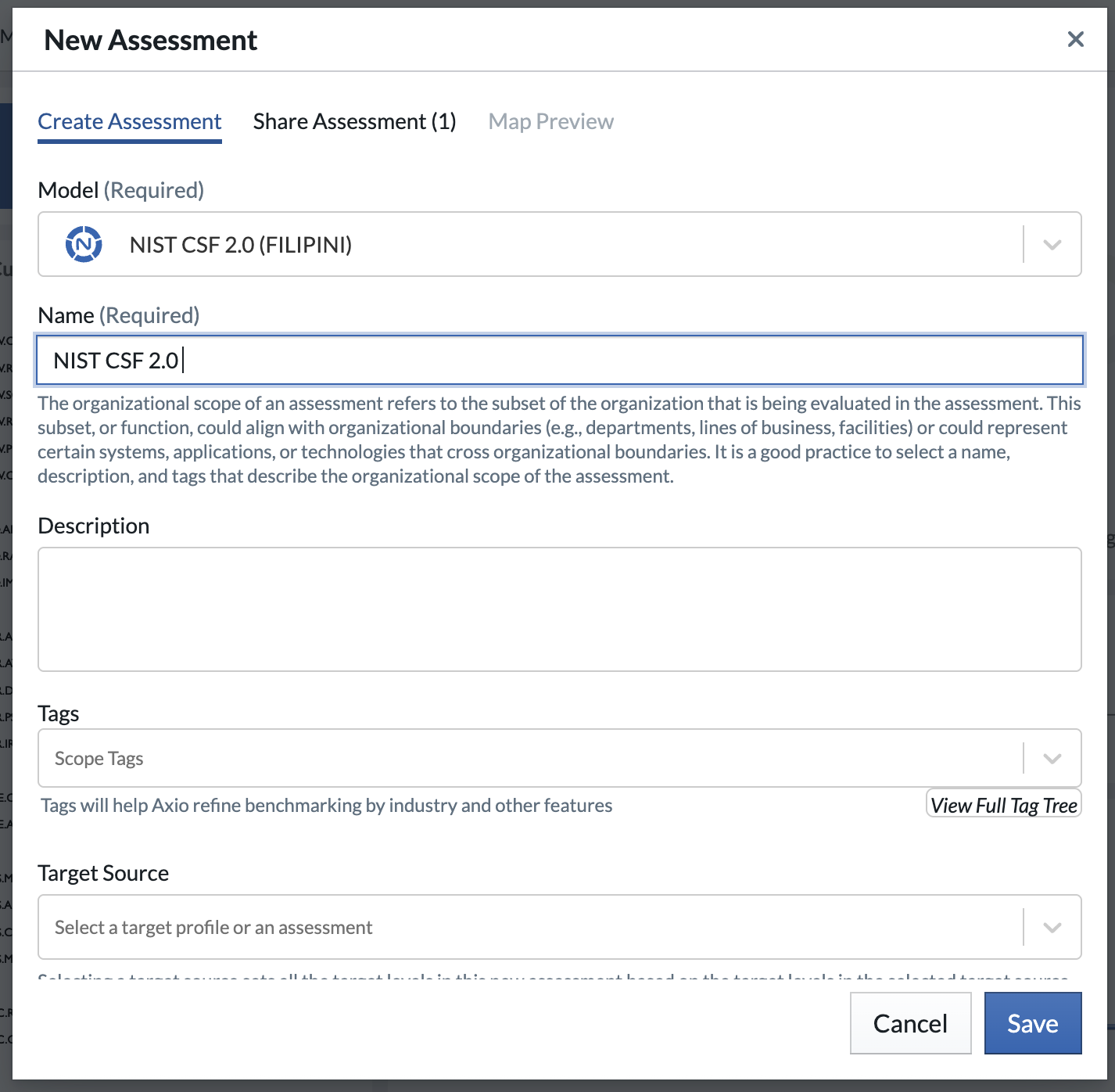Click the NIST CSF model logo icon
Screen dimensions: 1115x1092
84,245
